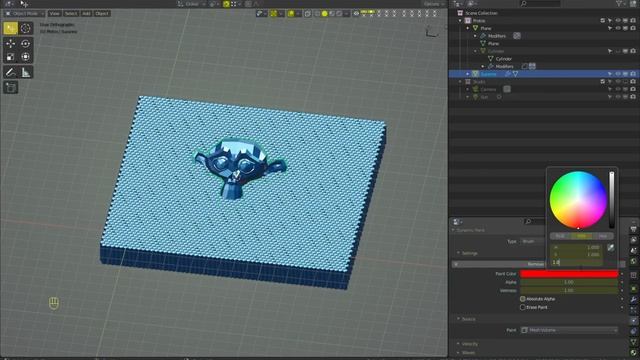The image size is (640, 360).
Task: Click the brightness value slider beside color wheel
Action: [611, 200]
